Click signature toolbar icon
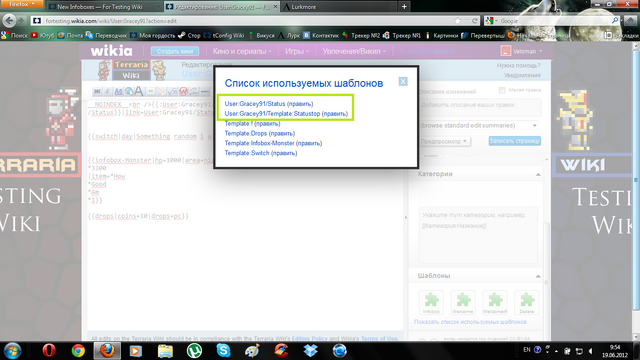Viewport: 640px width, 360px height. pos(194,91)
